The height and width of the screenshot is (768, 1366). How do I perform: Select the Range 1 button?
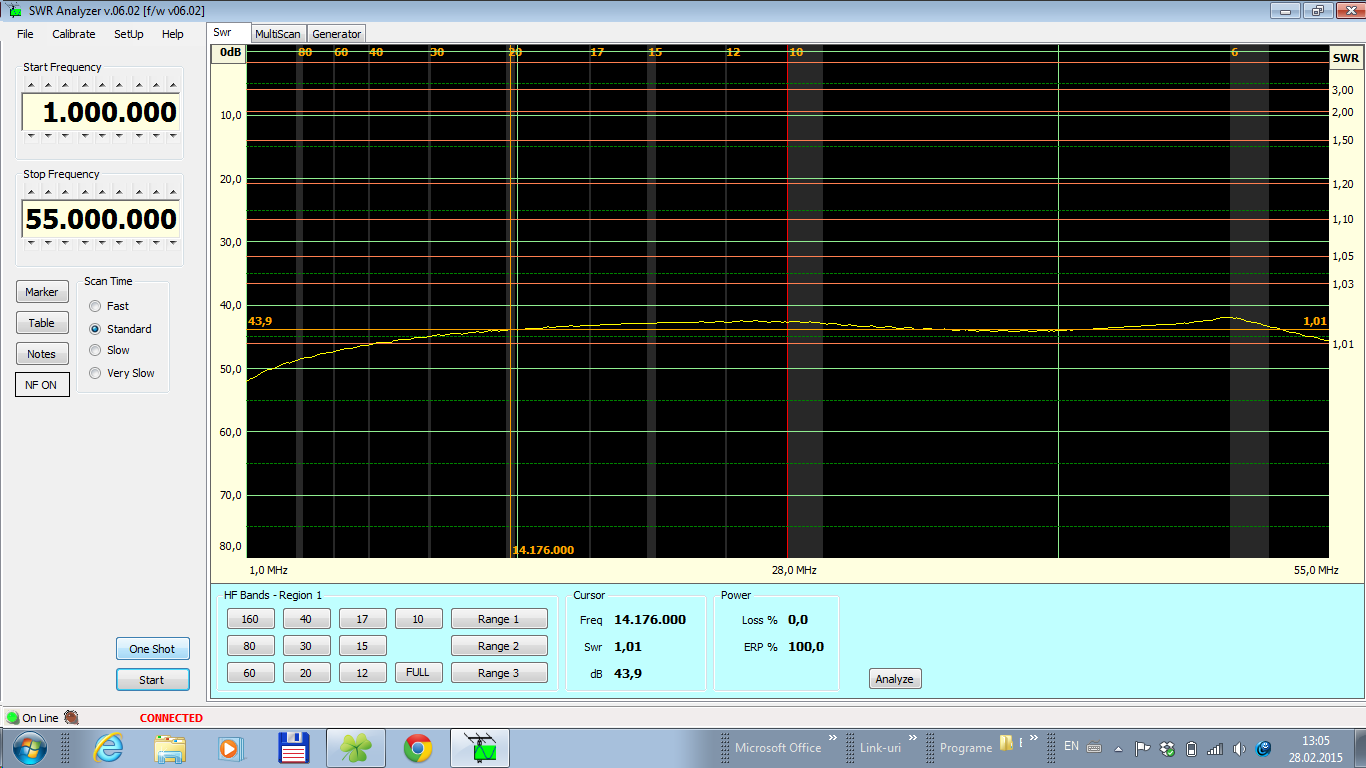coord(499,619)
